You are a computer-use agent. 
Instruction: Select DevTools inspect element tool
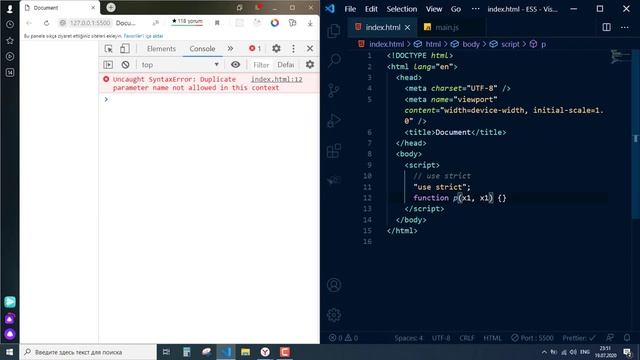point(109,49)
